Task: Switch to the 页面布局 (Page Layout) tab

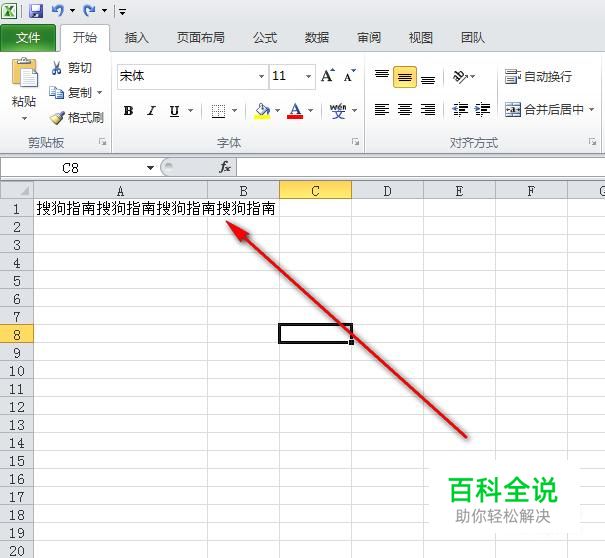Action: (201, 38)
